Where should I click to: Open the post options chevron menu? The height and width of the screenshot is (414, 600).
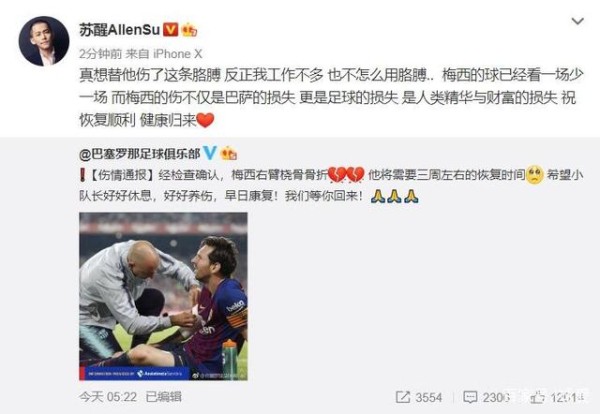[577, 21]
